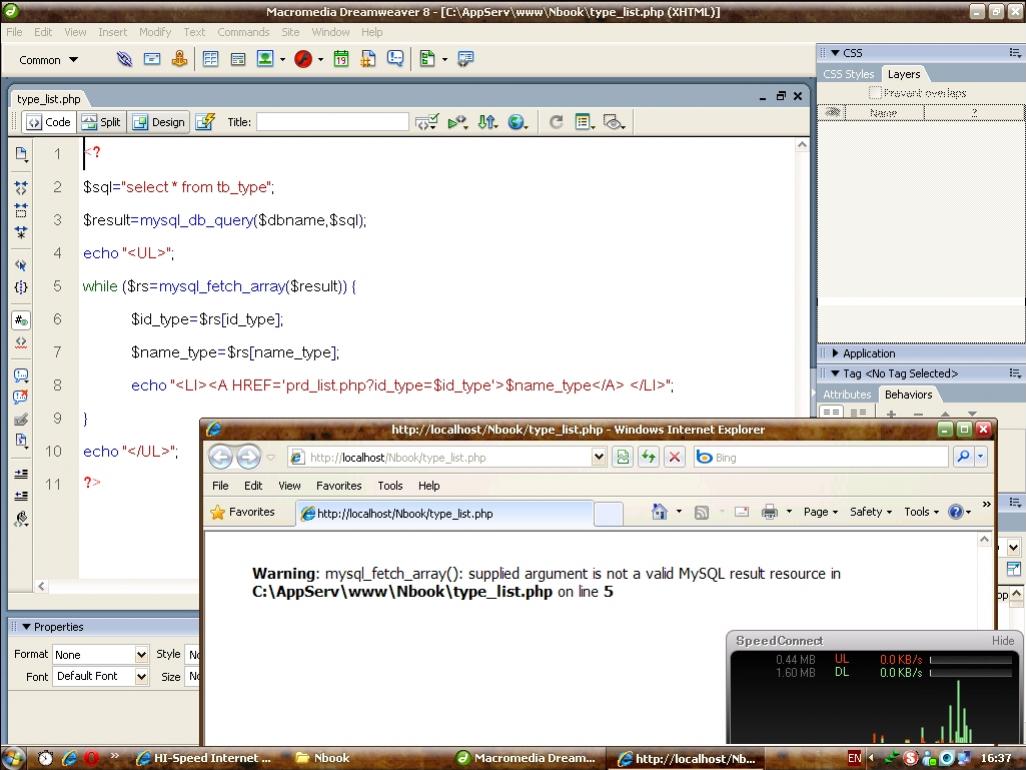Click the Preview in browser globe icon
1026x770 pixels.
pos(517,122)
